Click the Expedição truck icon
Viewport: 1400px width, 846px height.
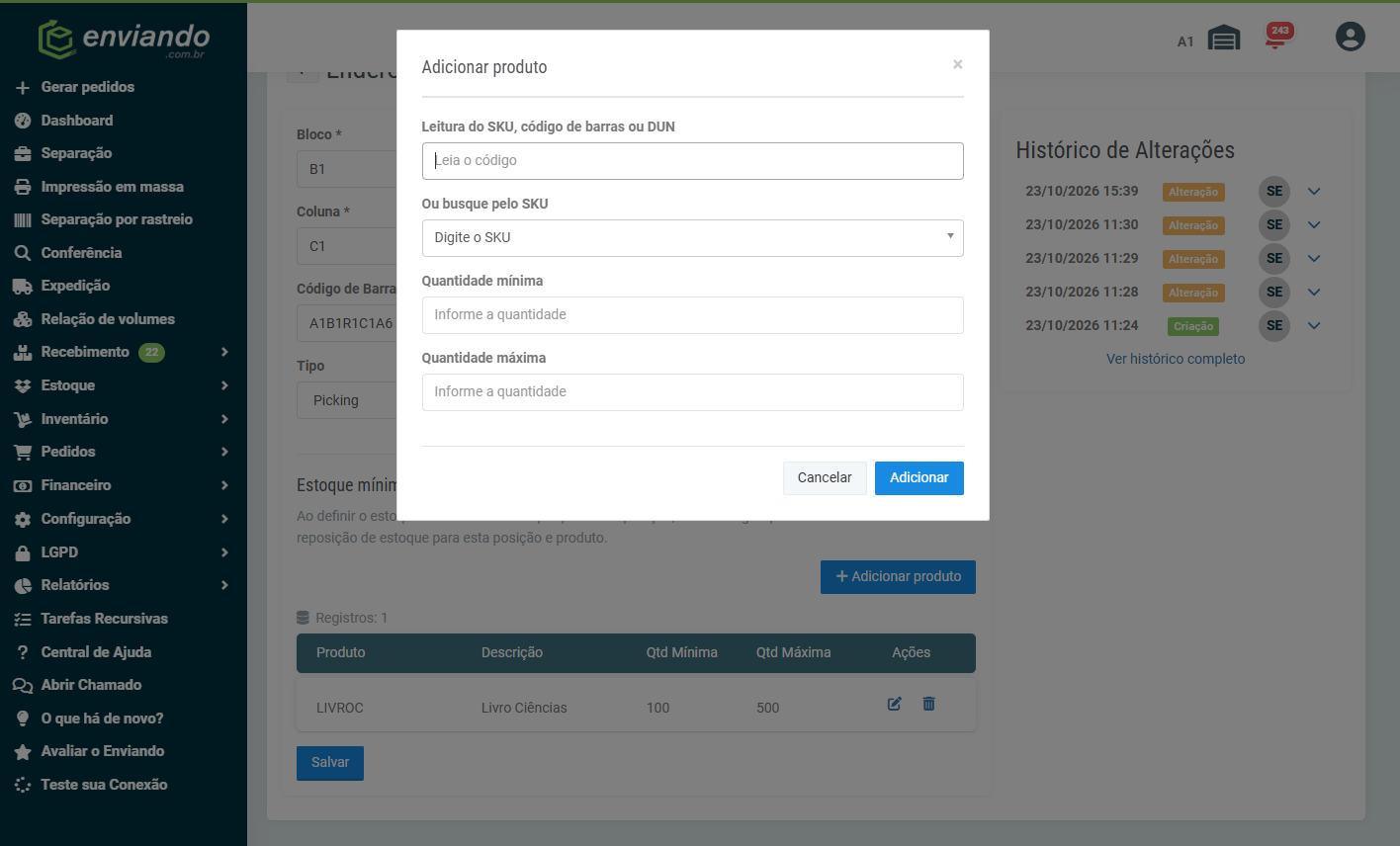tap(23, 287)
